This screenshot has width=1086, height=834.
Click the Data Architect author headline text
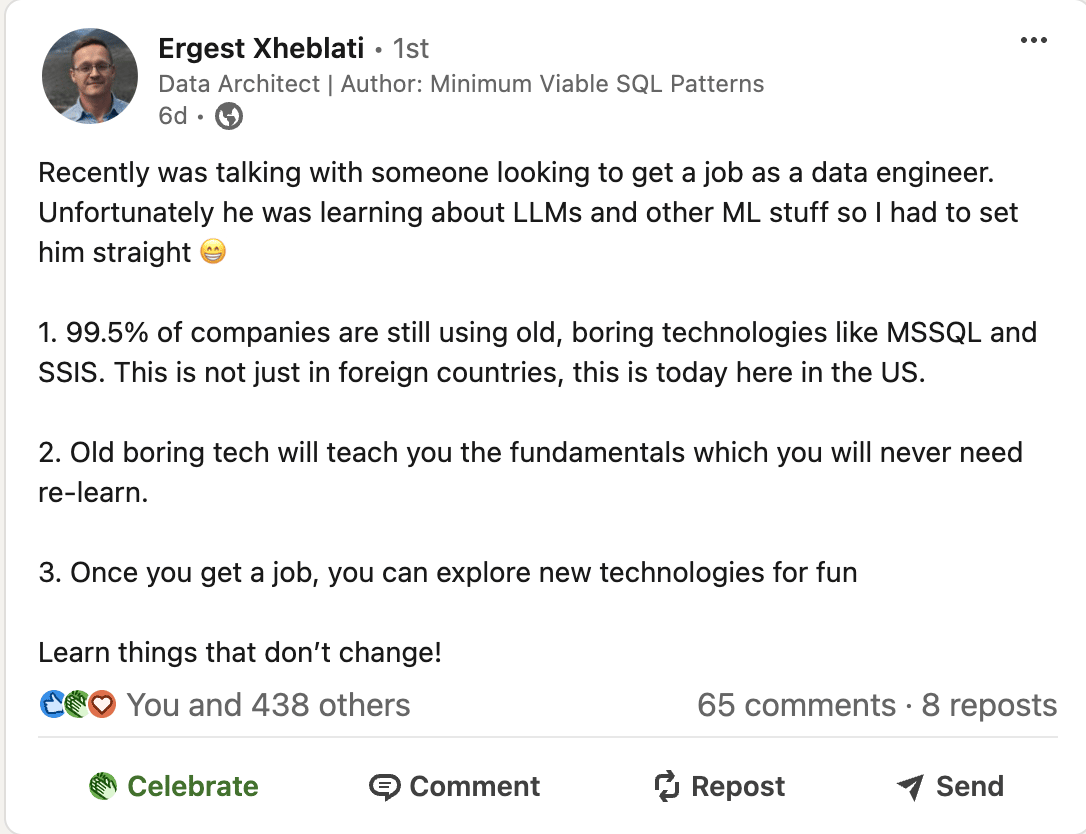(x=461, y=84)
